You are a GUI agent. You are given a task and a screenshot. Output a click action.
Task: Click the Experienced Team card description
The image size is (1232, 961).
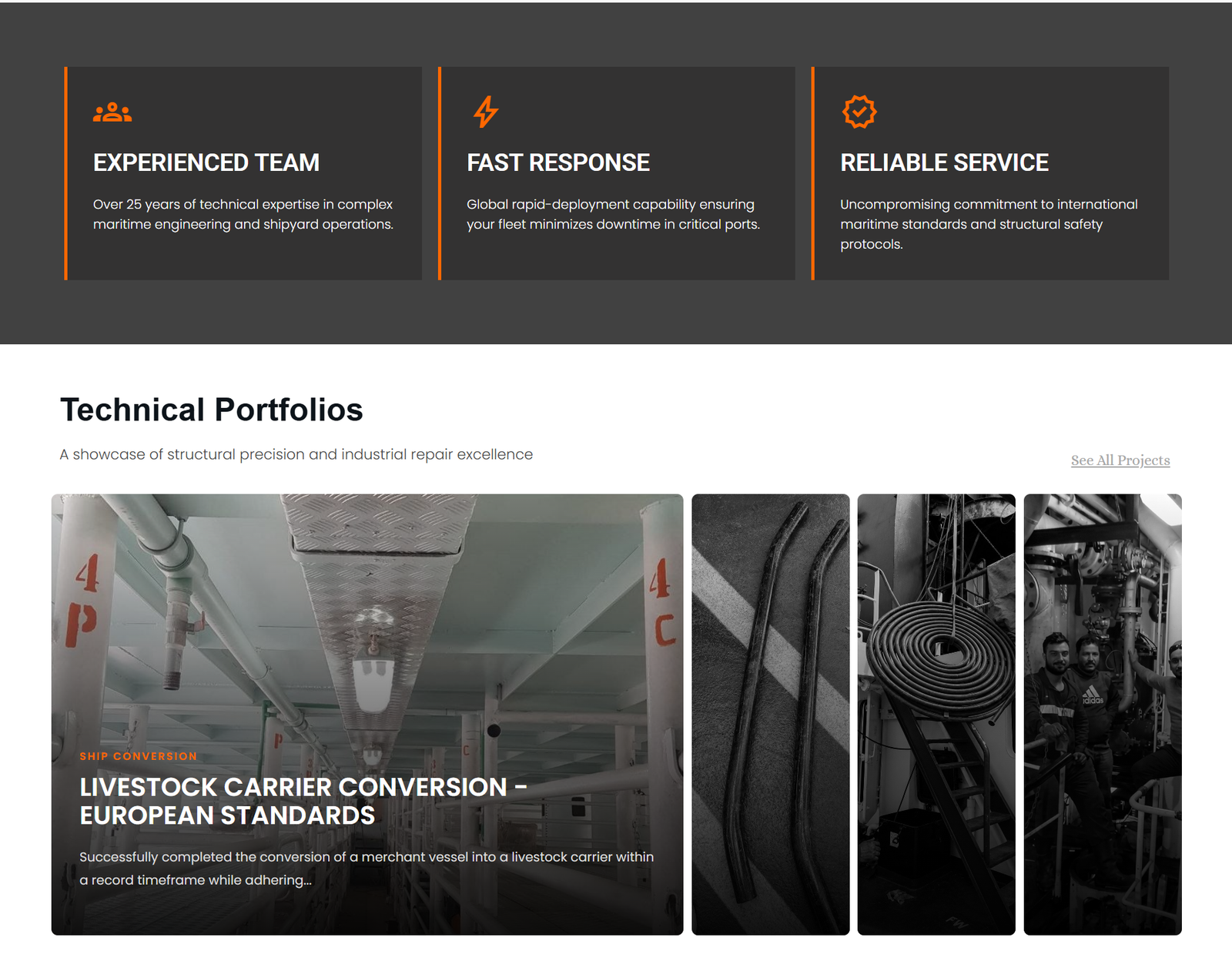pos(243,214)
